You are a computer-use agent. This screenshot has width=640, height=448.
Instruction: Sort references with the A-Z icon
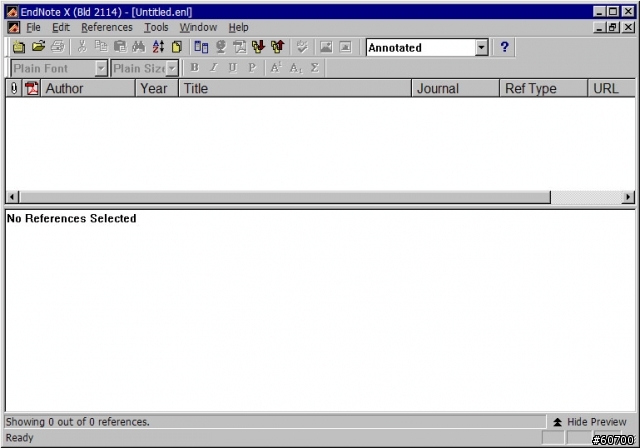pos(158,47)
